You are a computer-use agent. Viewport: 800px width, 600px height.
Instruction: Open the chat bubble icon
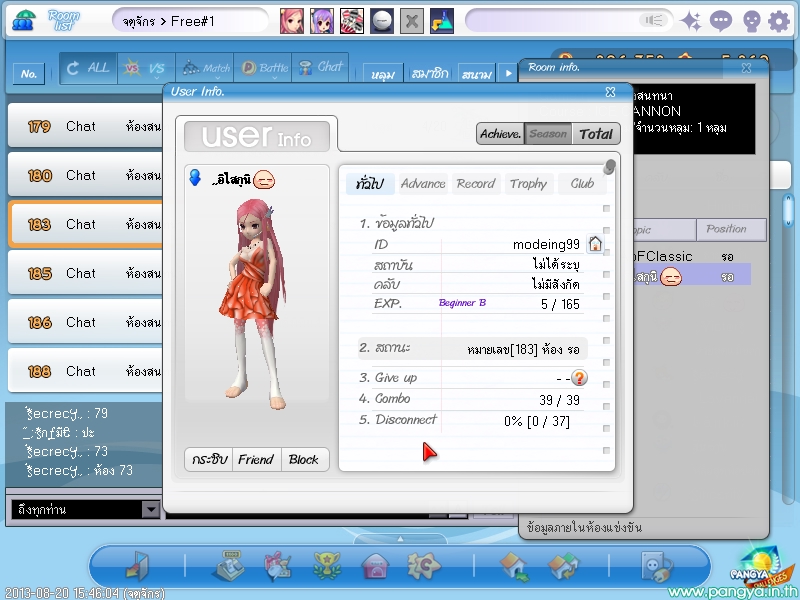click(721, 21)
